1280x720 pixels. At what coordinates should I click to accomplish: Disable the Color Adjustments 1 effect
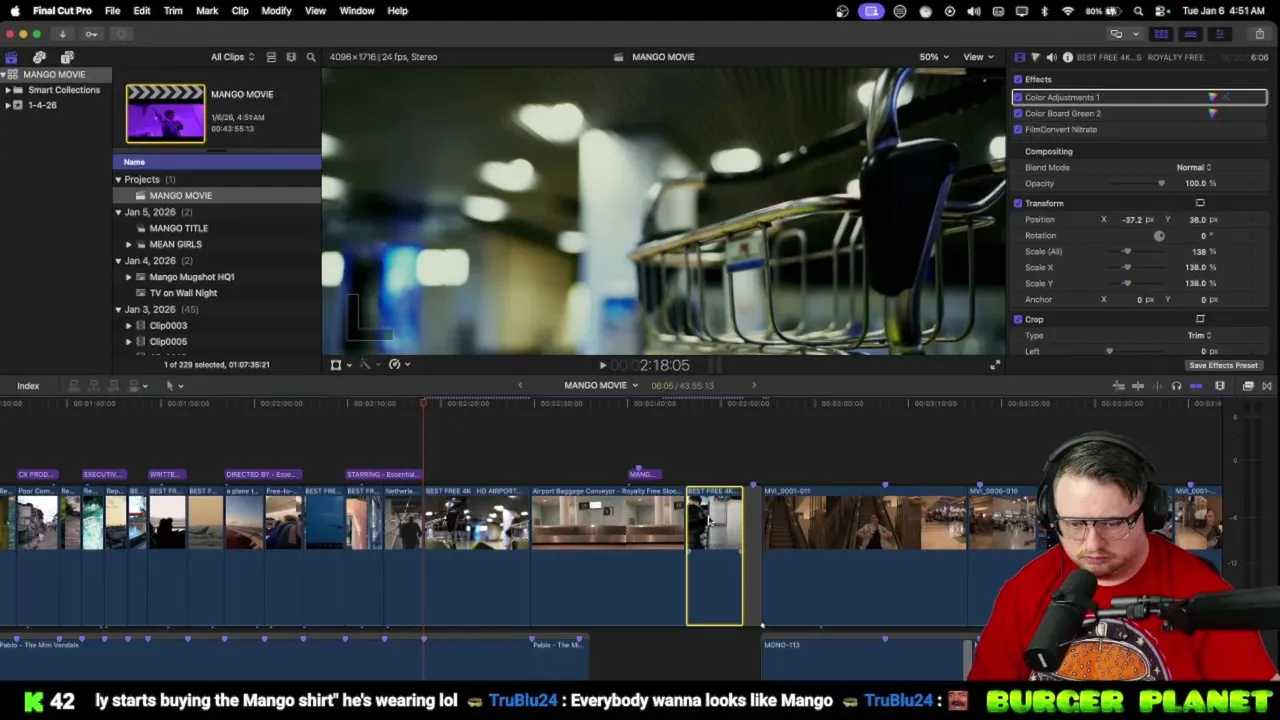1018,97
